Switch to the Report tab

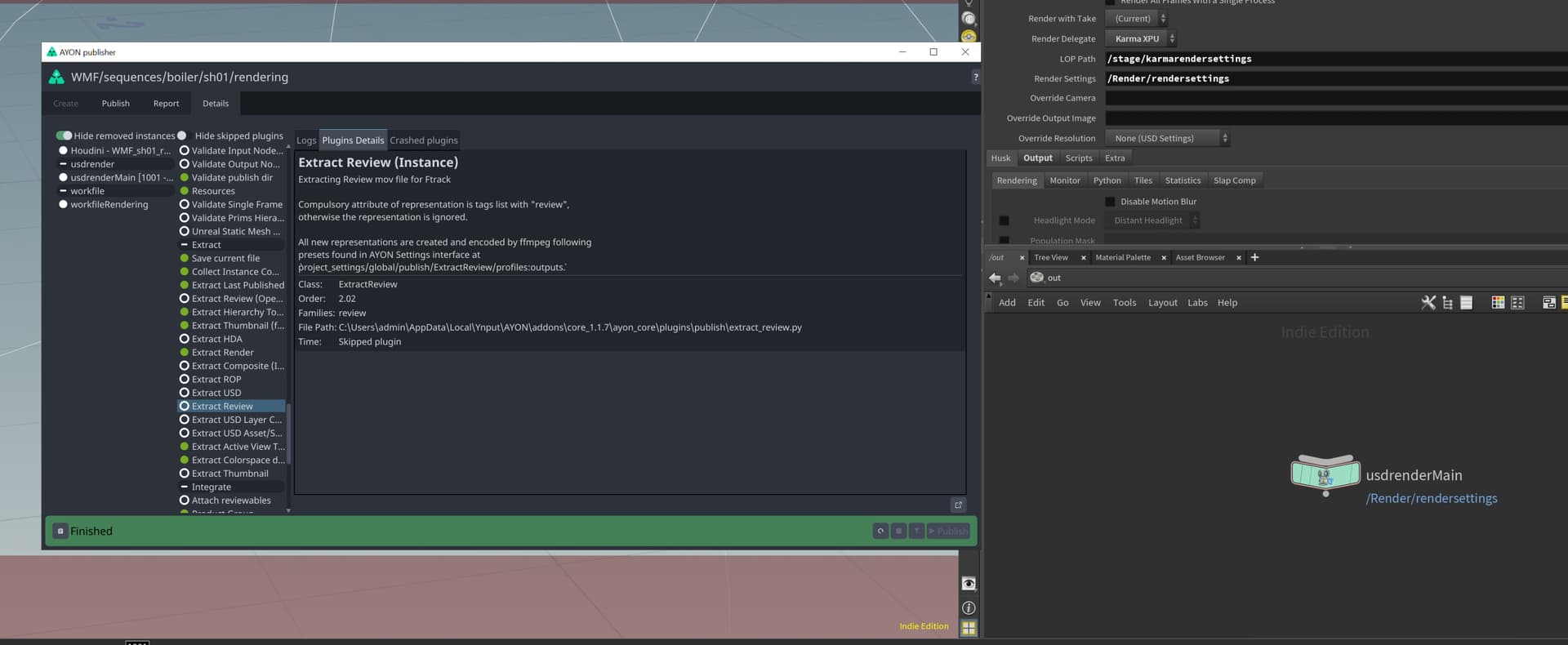pyautogui.click(x=166, y=104)
